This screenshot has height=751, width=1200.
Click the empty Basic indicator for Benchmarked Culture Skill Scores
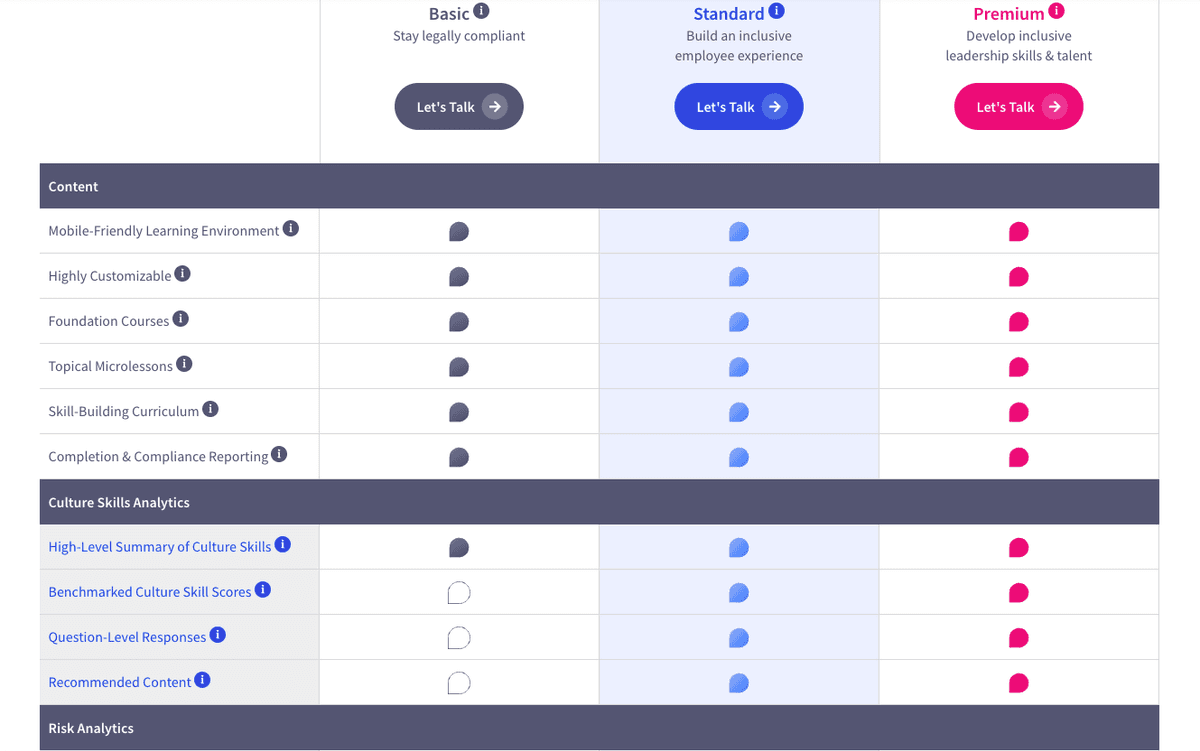point(458,592)
